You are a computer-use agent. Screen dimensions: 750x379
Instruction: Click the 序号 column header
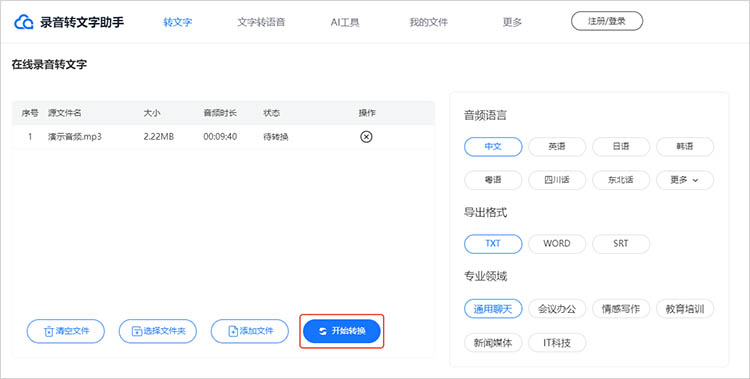coord(30,113)
